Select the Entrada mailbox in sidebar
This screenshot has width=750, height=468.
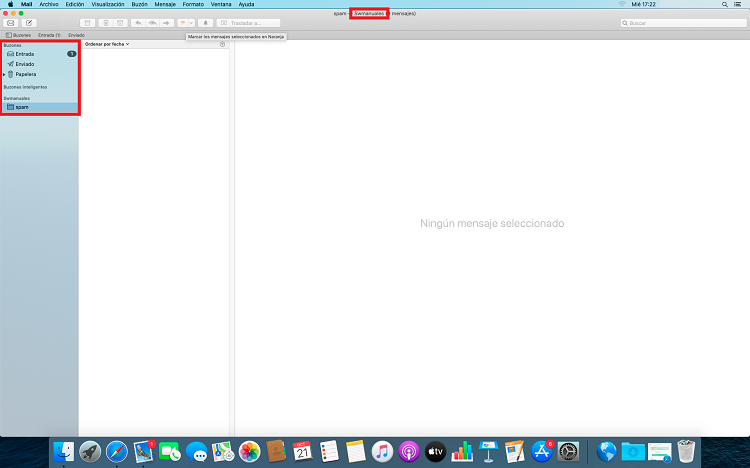click(x=40, y=54)
